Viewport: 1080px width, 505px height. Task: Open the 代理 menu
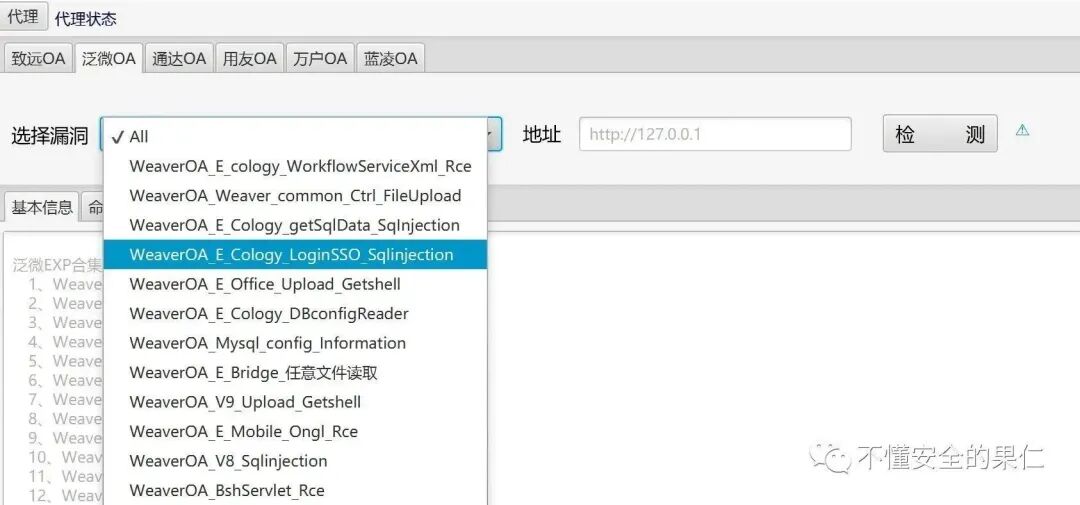click(23, 17)
